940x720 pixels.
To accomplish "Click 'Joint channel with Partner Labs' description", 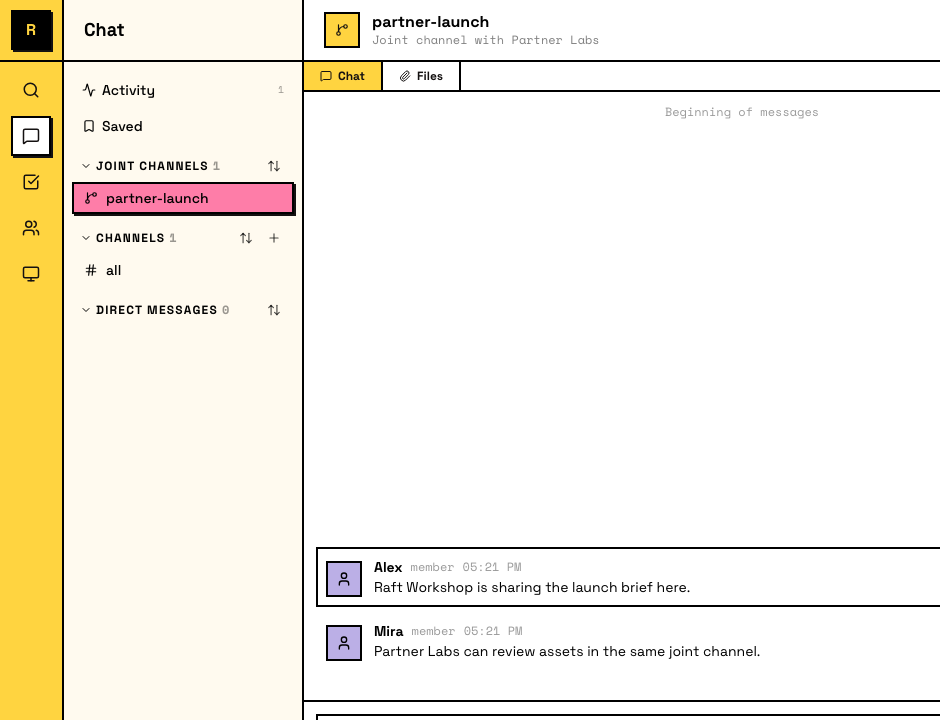I will [486, 40].
